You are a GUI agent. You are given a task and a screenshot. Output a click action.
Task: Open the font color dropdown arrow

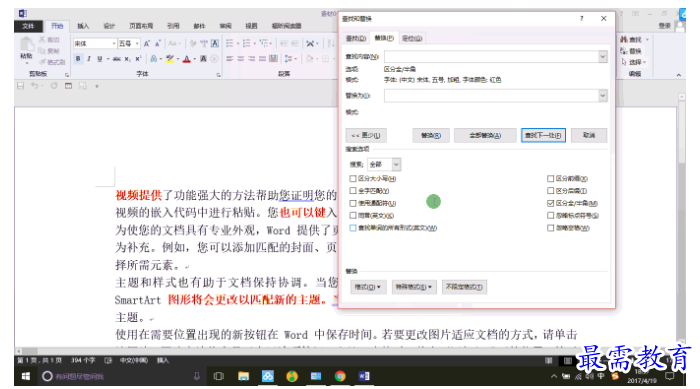click(195, 59)
